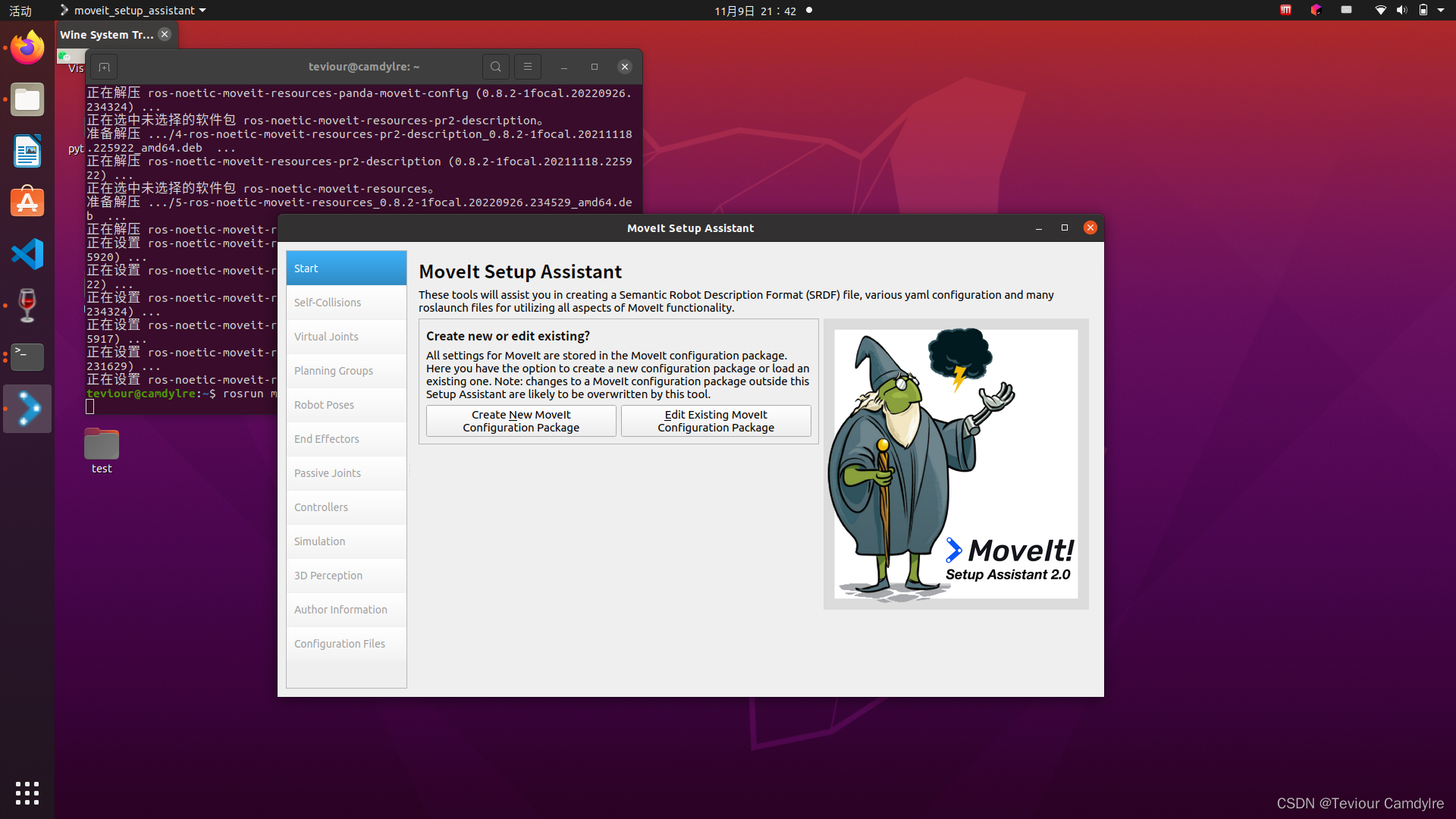This screenshot has height=819, width=1456.
Task: Open the clock and calendar panel
Action: 755,11
